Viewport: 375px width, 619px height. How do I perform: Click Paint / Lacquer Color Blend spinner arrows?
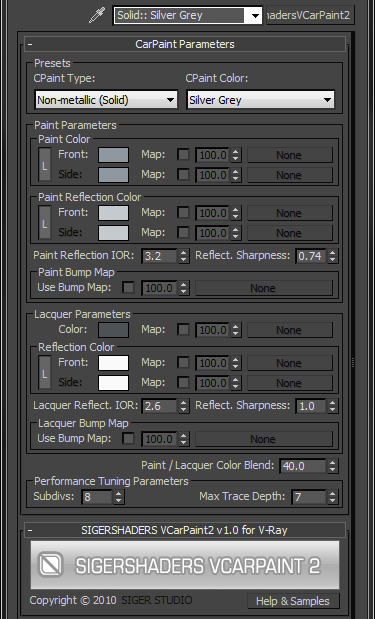[x=333, y=466]
